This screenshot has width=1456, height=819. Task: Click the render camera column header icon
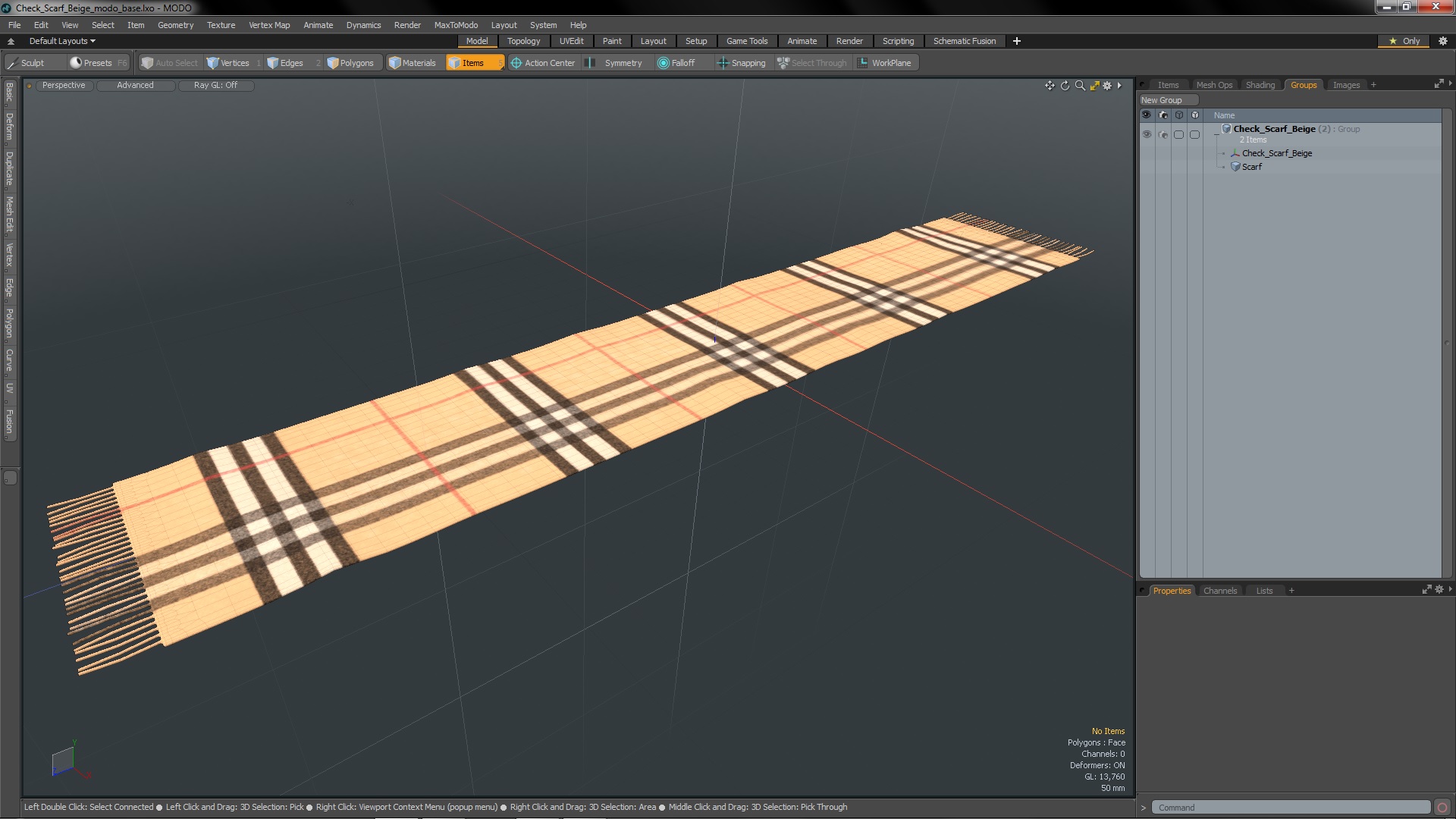tap(1163, 115)
